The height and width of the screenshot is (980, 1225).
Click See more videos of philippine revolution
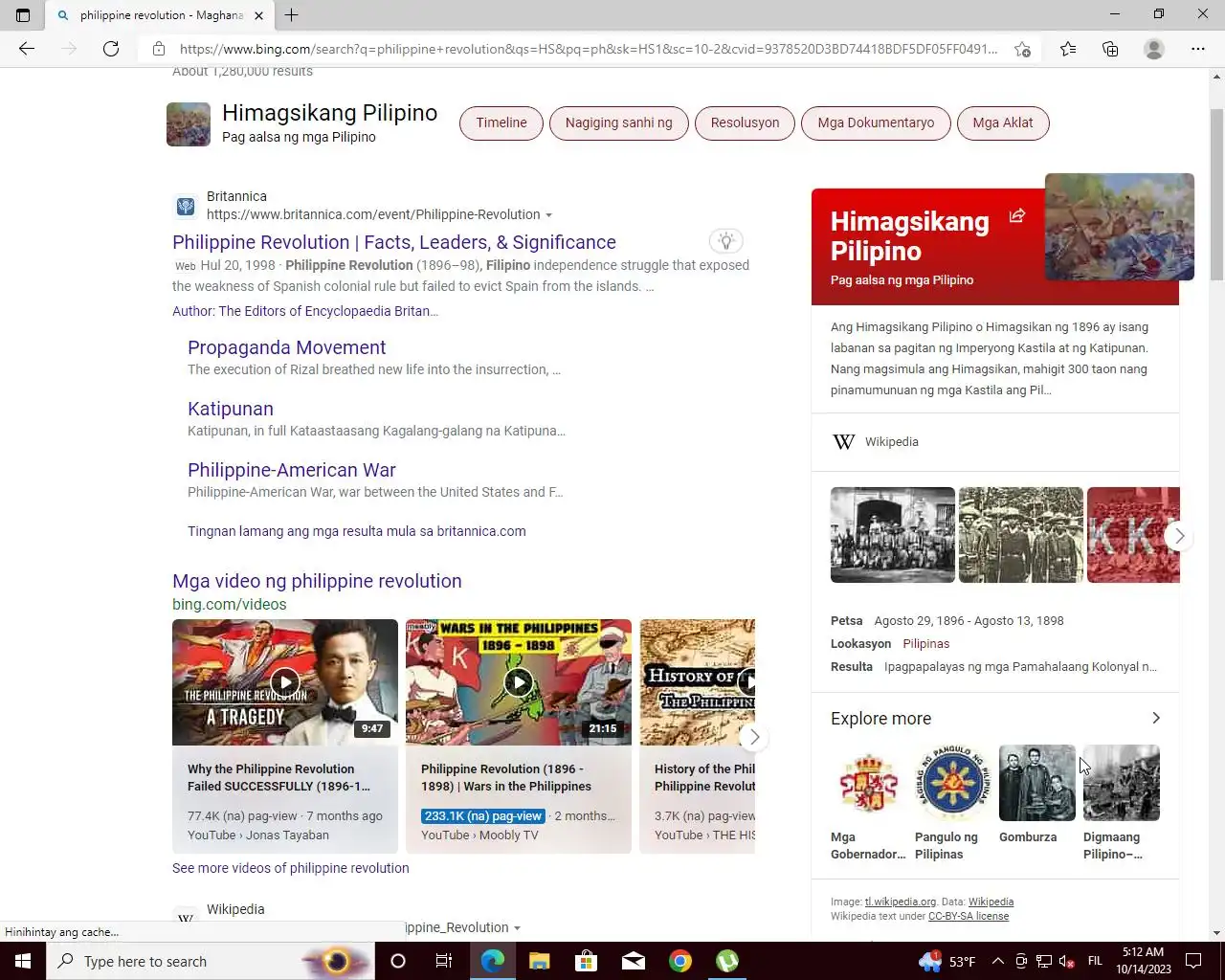291,868
